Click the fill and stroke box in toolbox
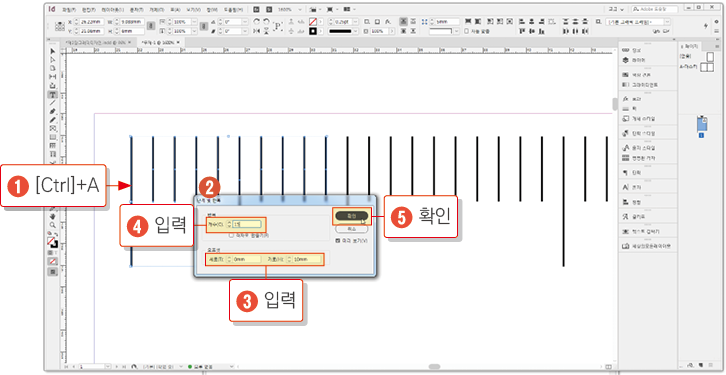The width and height of the screenshot is (726, 375). click(52, 243)
